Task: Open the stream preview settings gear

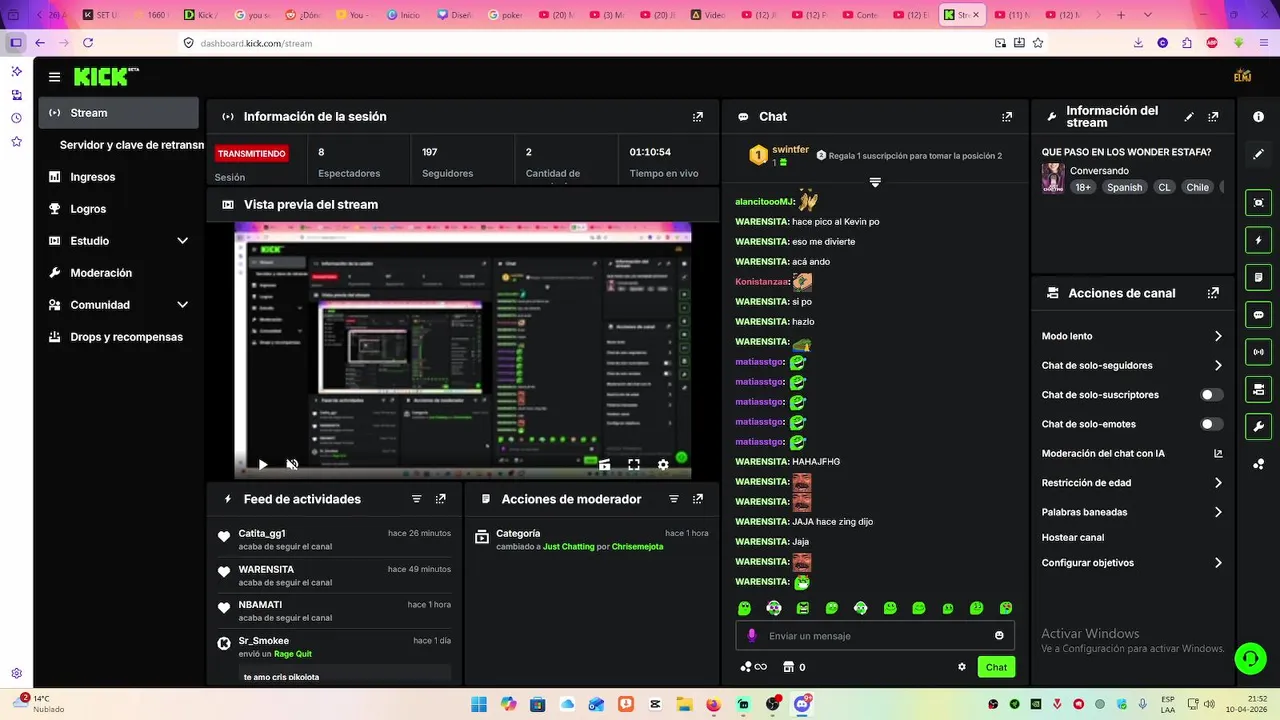Action: click(x=663, y=464)
